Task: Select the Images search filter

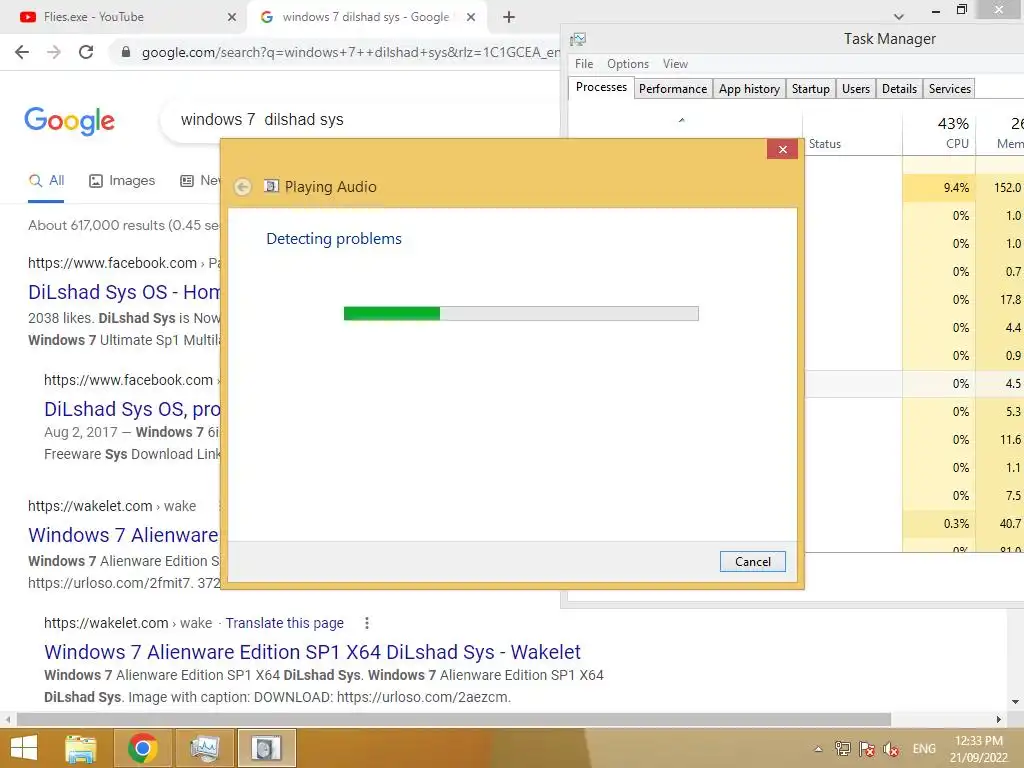Action: click(x=122, y=181)
